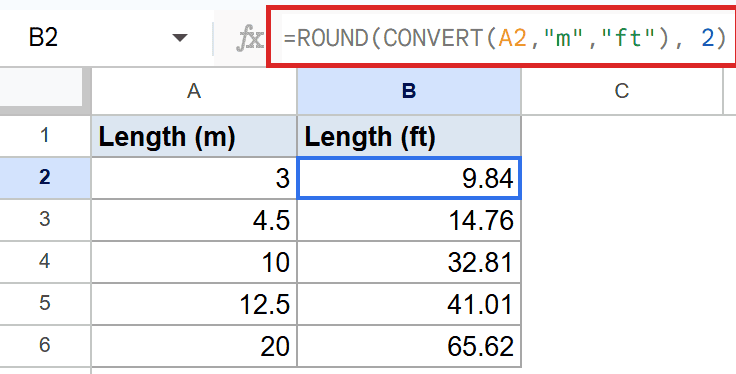Select empty cell C2
Image resolution: width=736 pixels, height=374 pixels.
[x=622, y=178]
